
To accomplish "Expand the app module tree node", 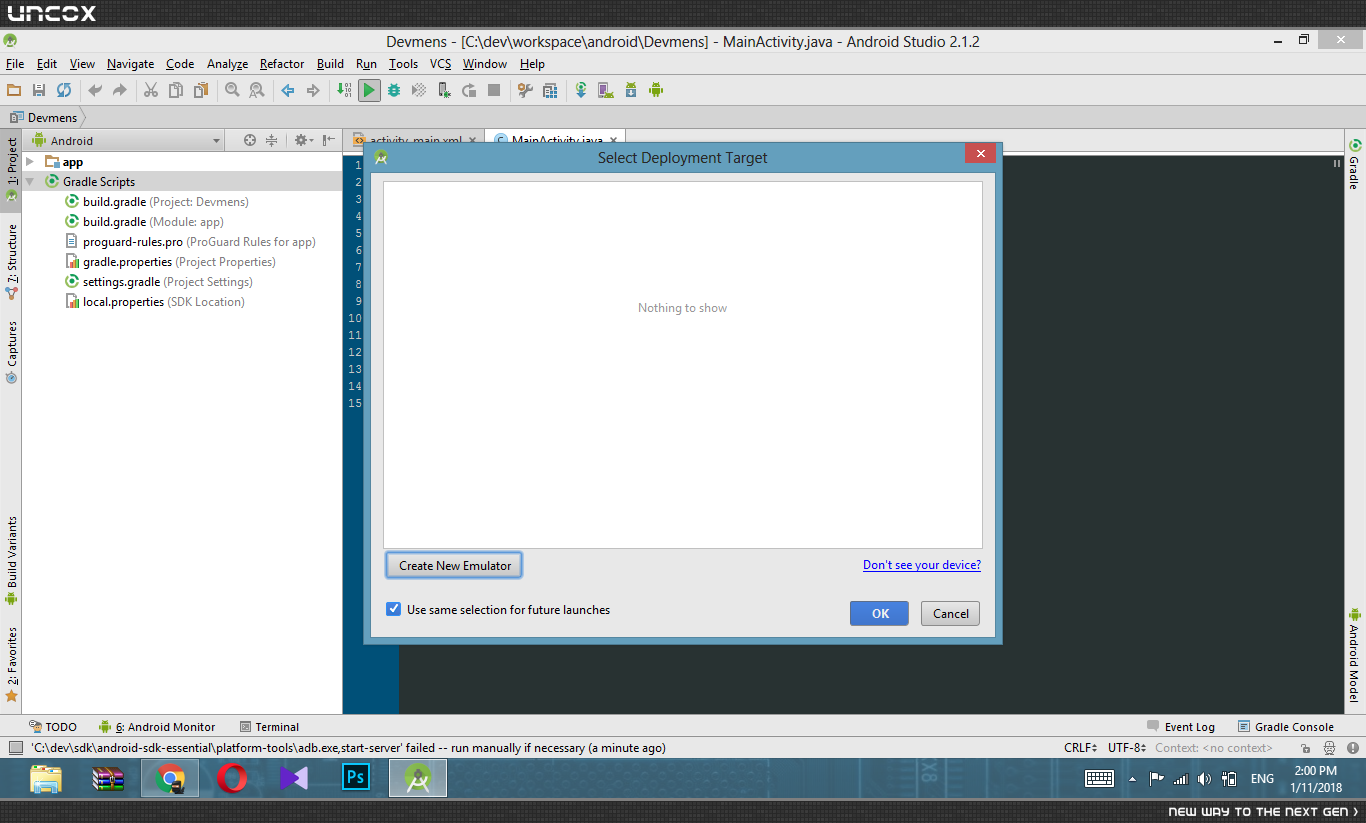I will 30,162.
